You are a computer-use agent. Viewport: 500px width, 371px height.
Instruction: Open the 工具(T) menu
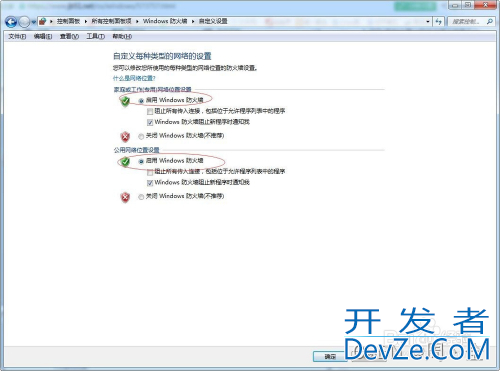[x=96, y=36]
